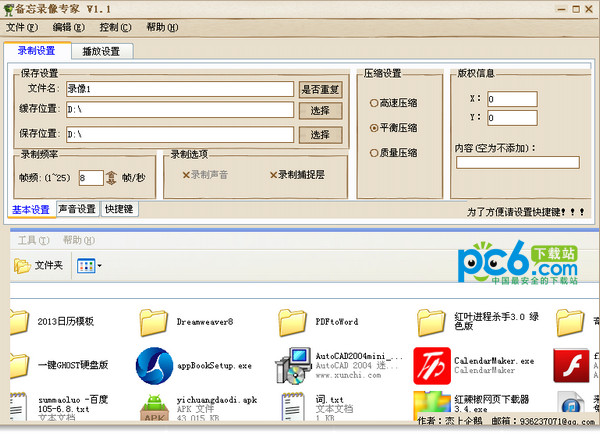
Task: Select the 一键GHOST硬盘版 folder icon
Action: coord(19,366)
